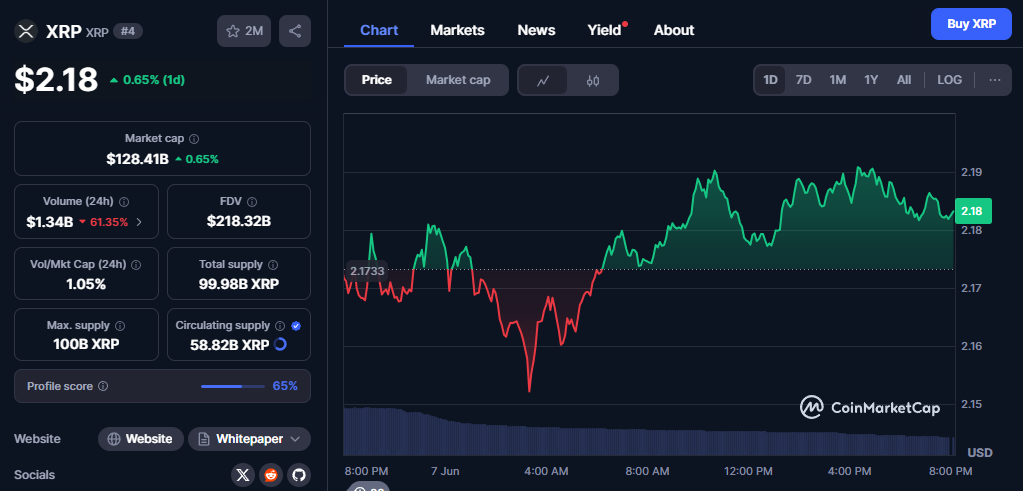Open Profile score info icon
The image size is (1023, 491).
click(x=103, y=386)
